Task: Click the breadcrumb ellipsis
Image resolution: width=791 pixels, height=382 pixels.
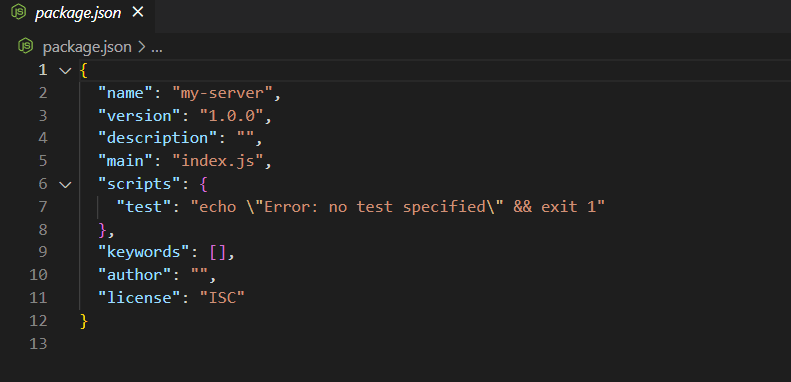Action: pyautogui.click(x=157, y=47)
